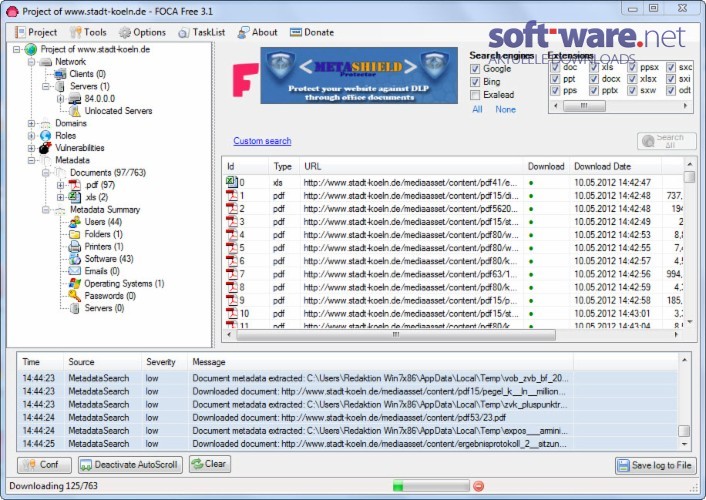Click the .xls (2) Excel icon

(75, 197)
